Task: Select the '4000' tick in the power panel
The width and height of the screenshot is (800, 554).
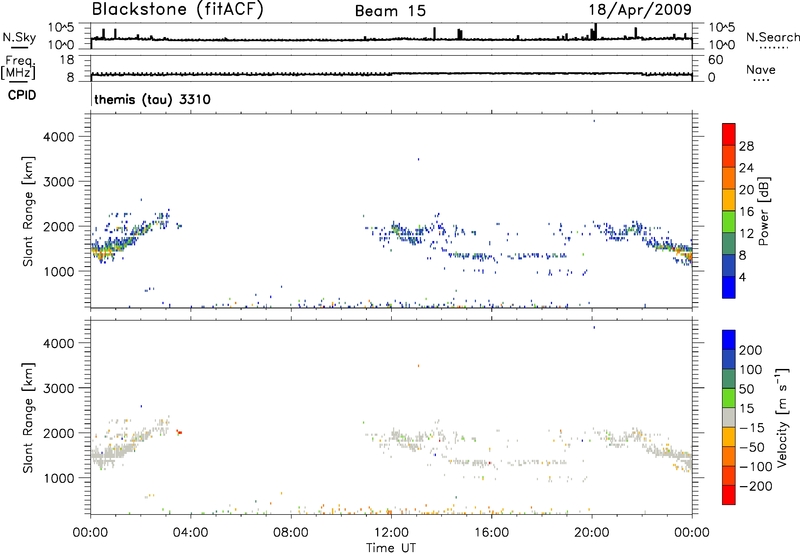Action: [58, 137]
